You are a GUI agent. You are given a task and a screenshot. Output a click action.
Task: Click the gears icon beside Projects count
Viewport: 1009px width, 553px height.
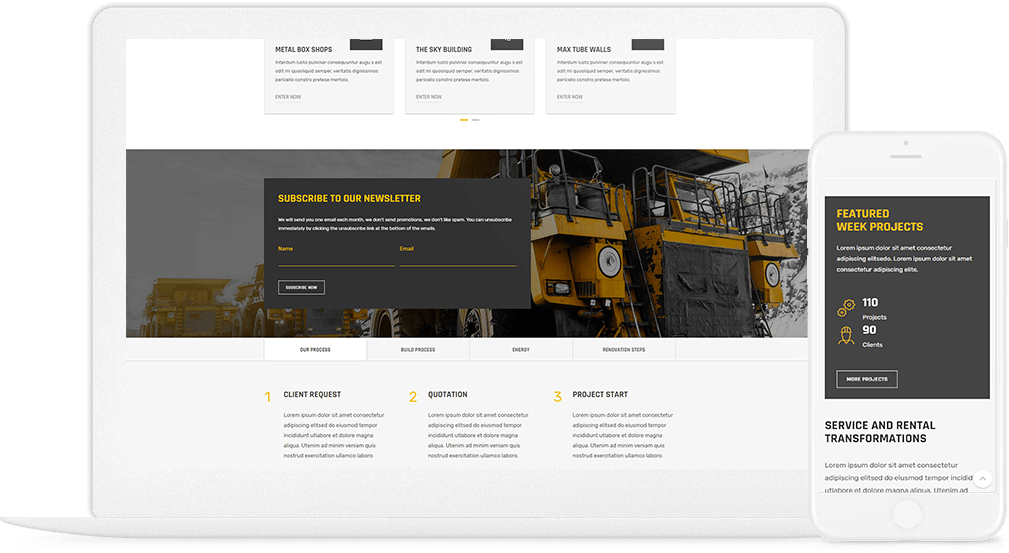click(x=846, y=308)
